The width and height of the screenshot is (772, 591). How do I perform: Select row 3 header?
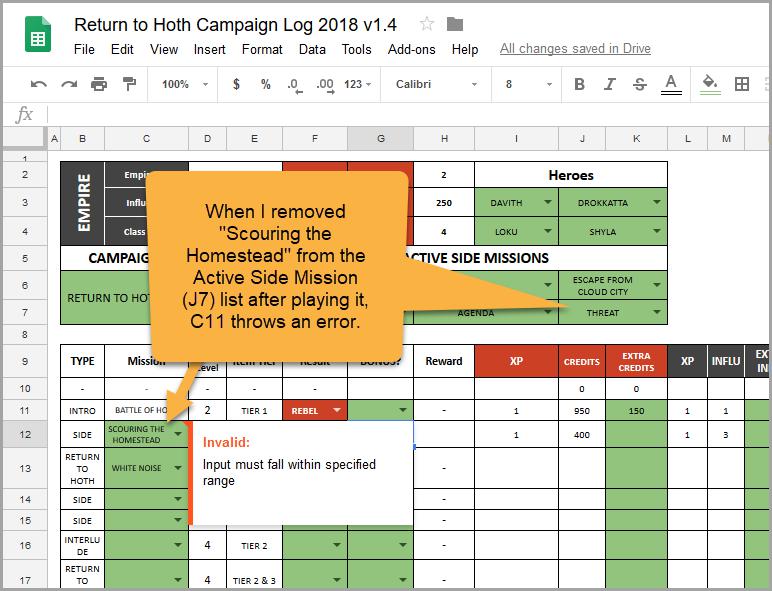click(x=25, y=202)
